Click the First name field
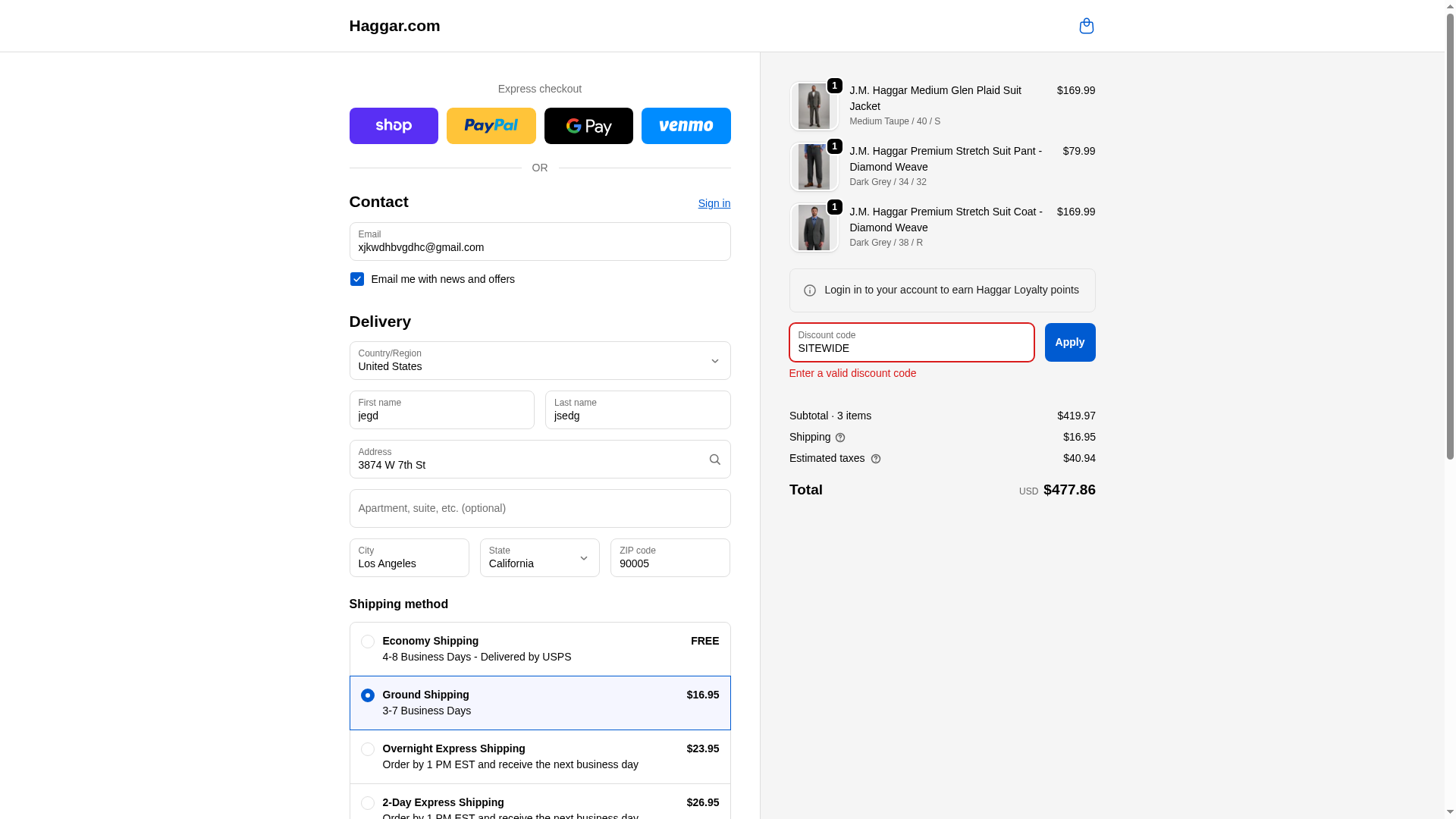 point(442,410)
